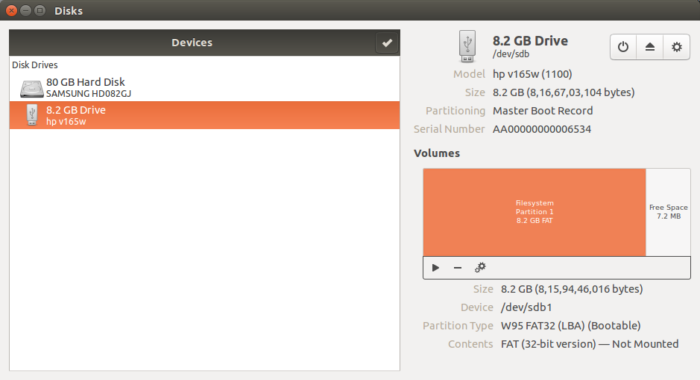This screenshot has height=380, width=700.
Task: Open drive options gear menu
Action: (x=677, y=47)
